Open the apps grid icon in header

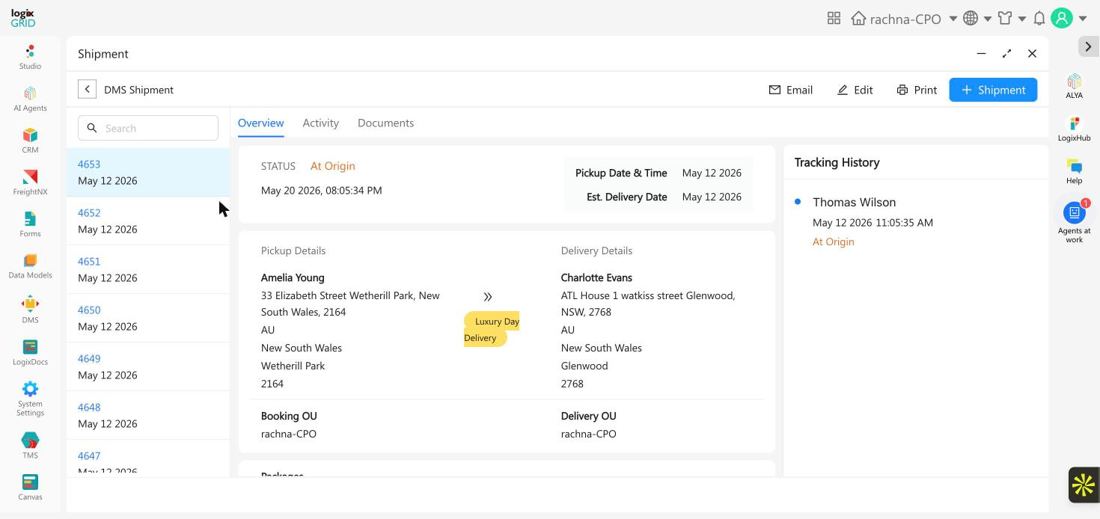pyautogui.click(x=833, y=18)
